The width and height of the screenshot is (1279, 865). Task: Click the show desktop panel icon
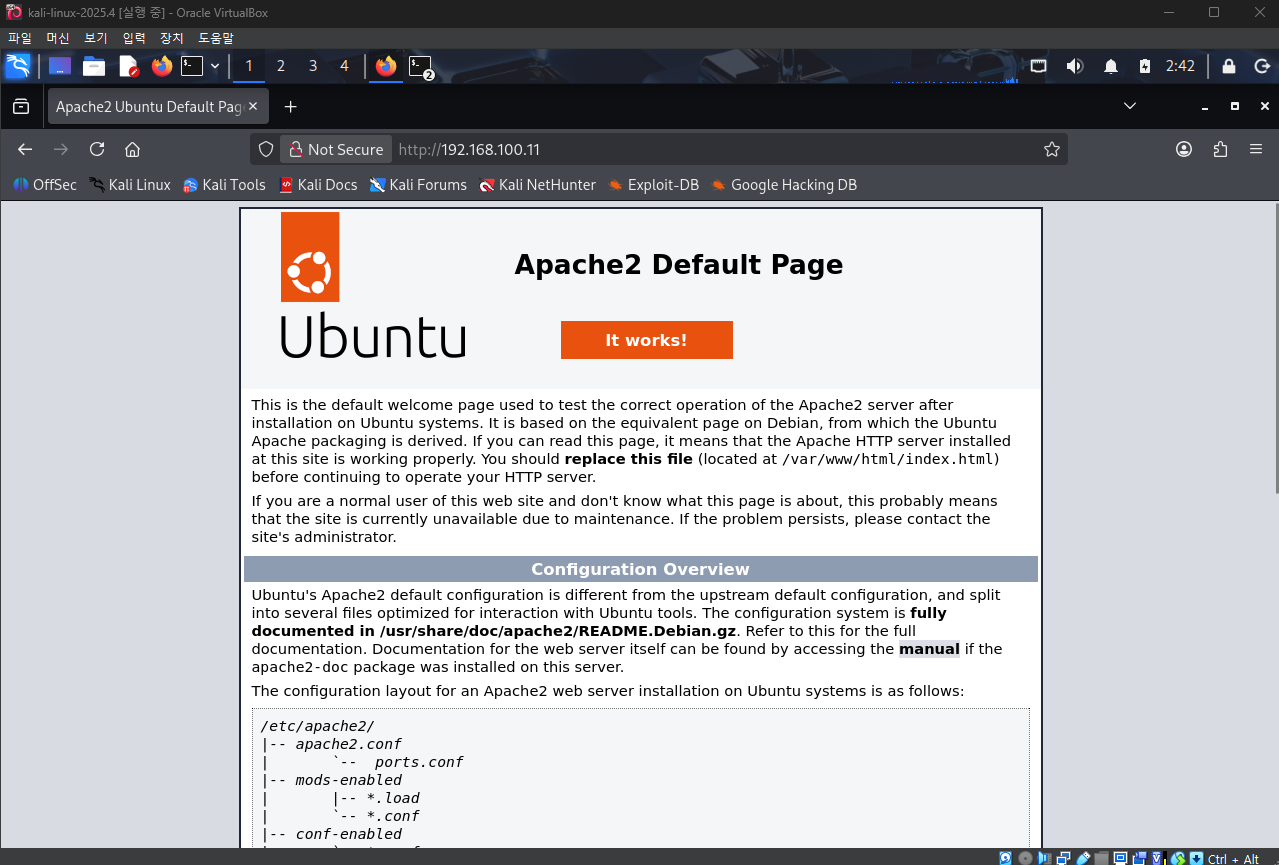point(60,66)
